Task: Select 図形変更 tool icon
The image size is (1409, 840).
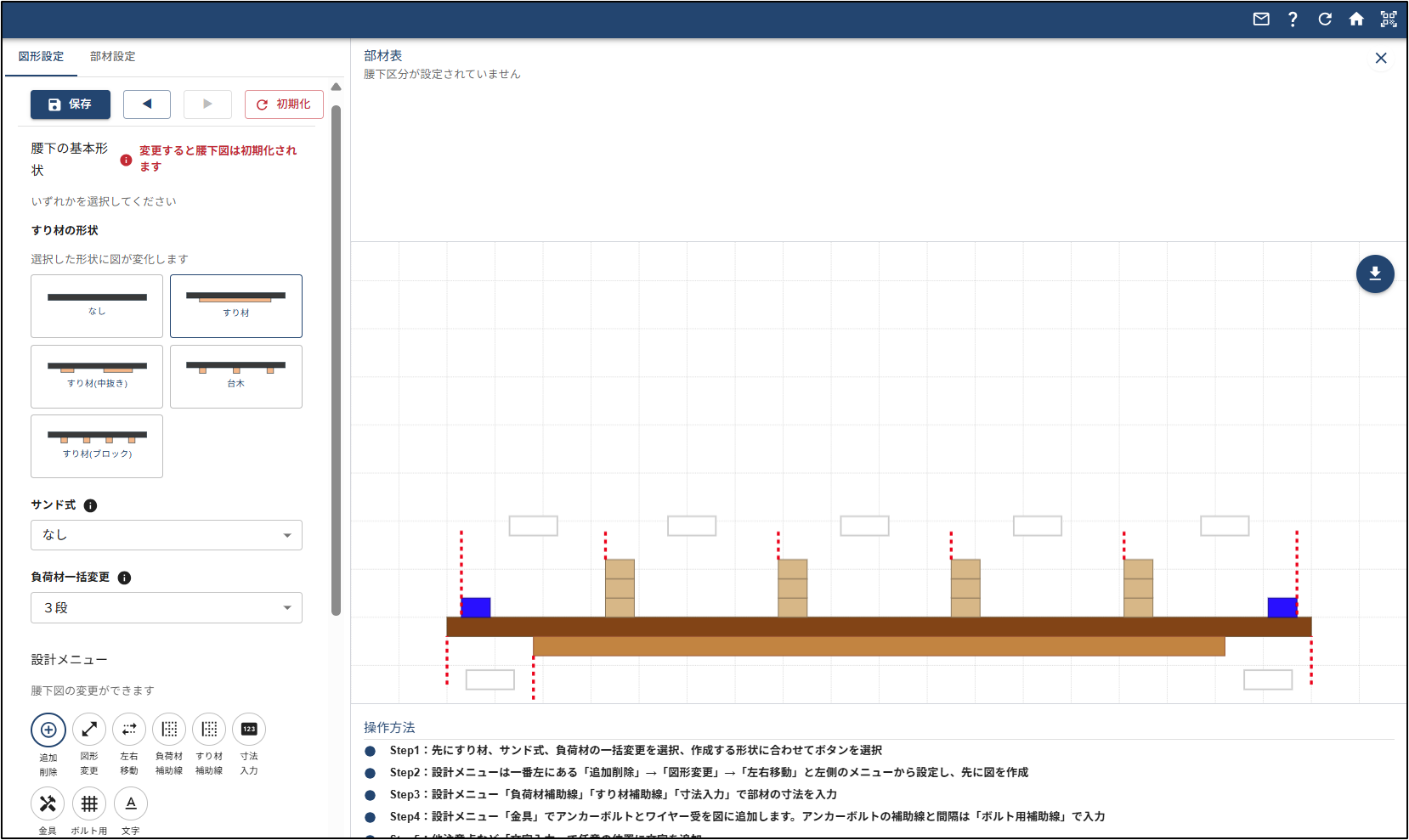Action: (89, 730)
